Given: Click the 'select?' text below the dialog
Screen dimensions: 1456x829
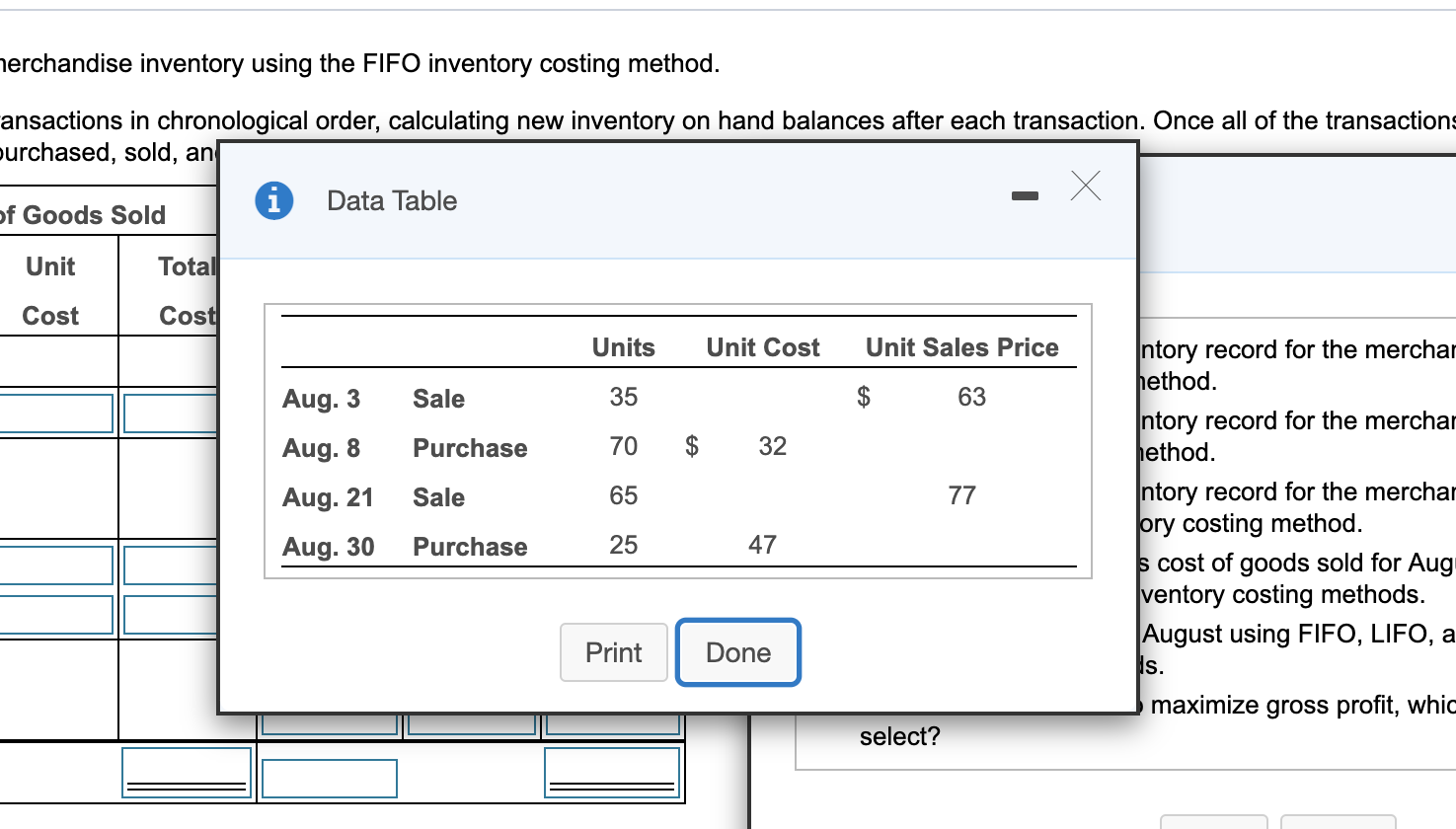Looking at the screenshot, I should (x=899, y=736).
